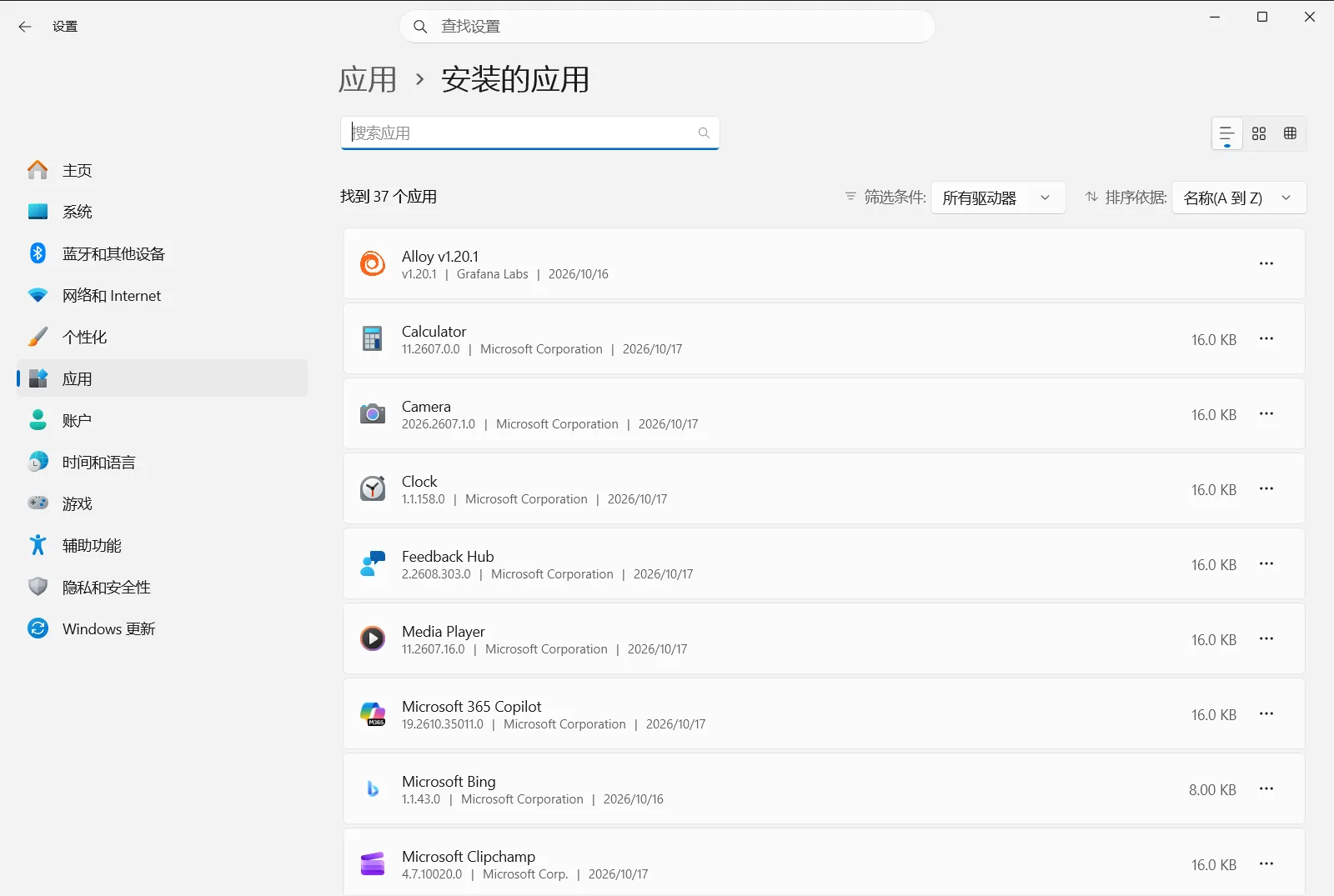Click the Calculator app icon
The image size is (1334, 896).
[x=373, y=338]
